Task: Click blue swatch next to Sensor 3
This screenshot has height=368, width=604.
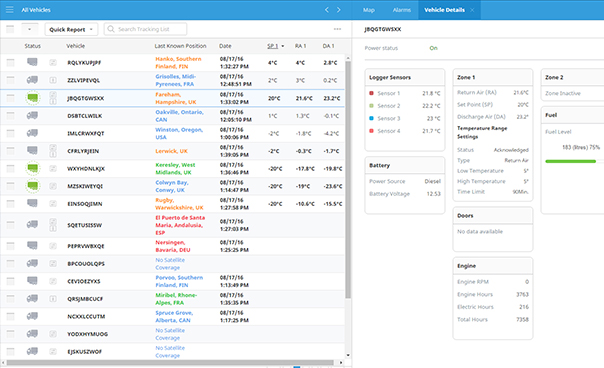Action: click(x=371, y=118)
